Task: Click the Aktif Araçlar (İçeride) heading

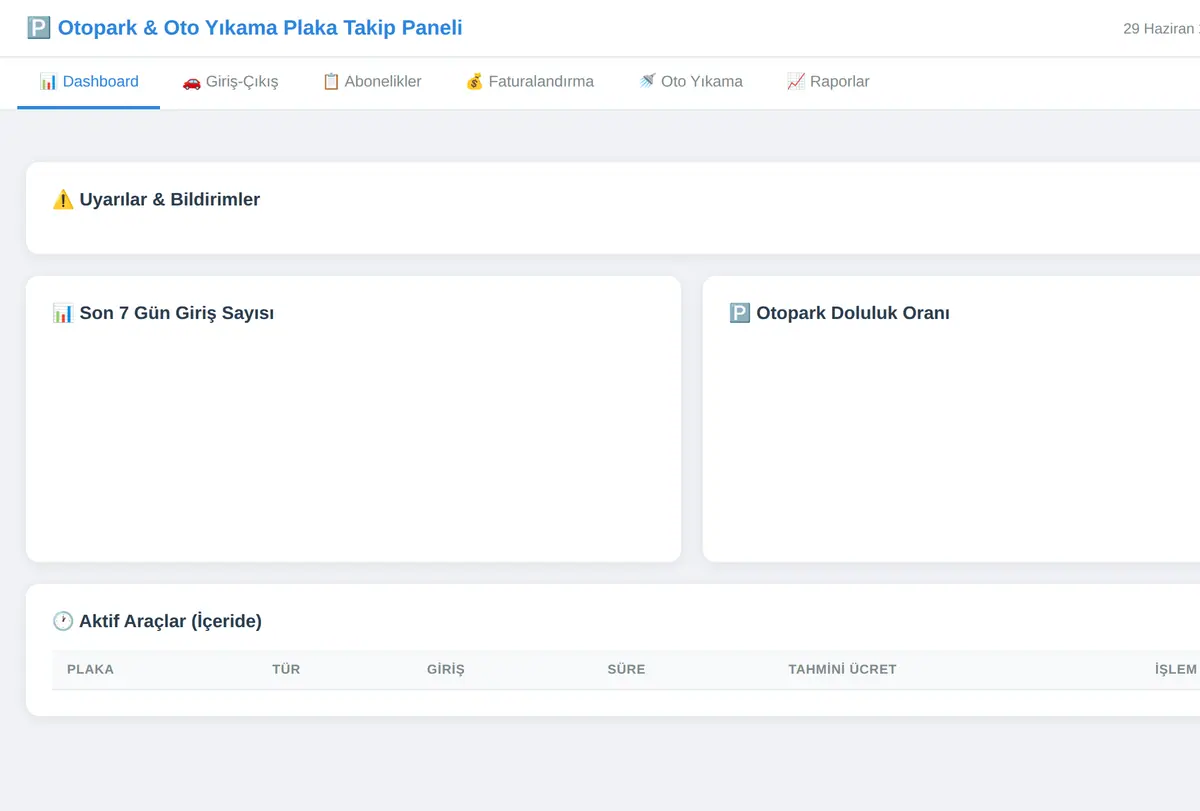Action: coord(157,621)
